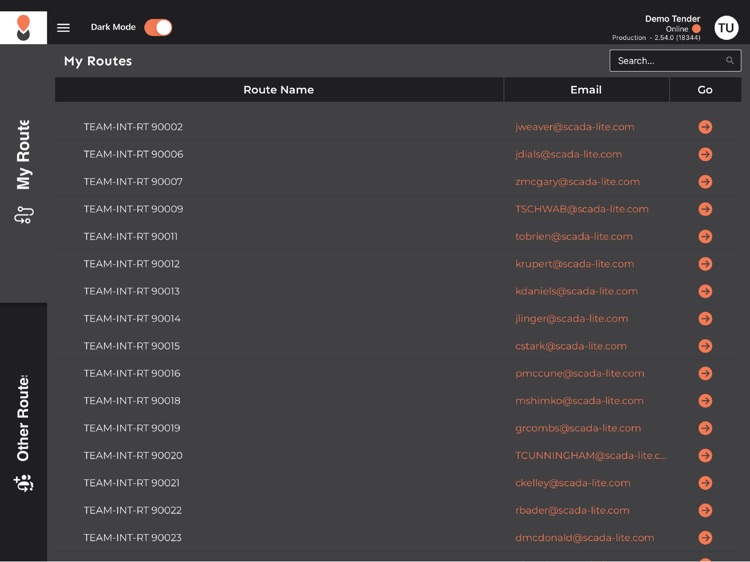Click the Other Routes people icon in sidebar
Viewport: 750px width, 562px height.
tap(23, 483)
